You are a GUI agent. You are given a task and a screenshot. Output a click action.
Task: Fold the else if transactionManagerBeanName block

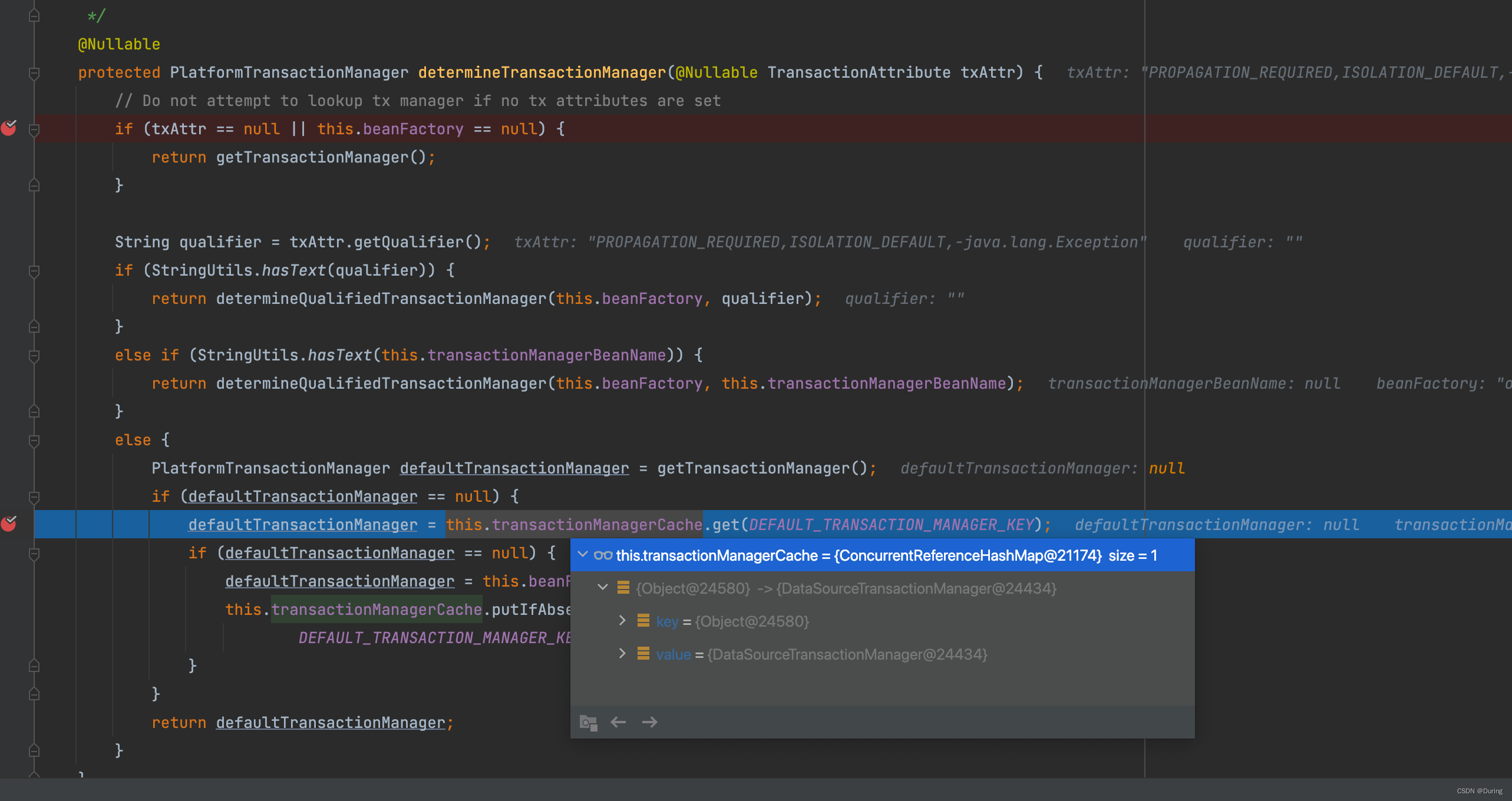click(x=34, y=356)
